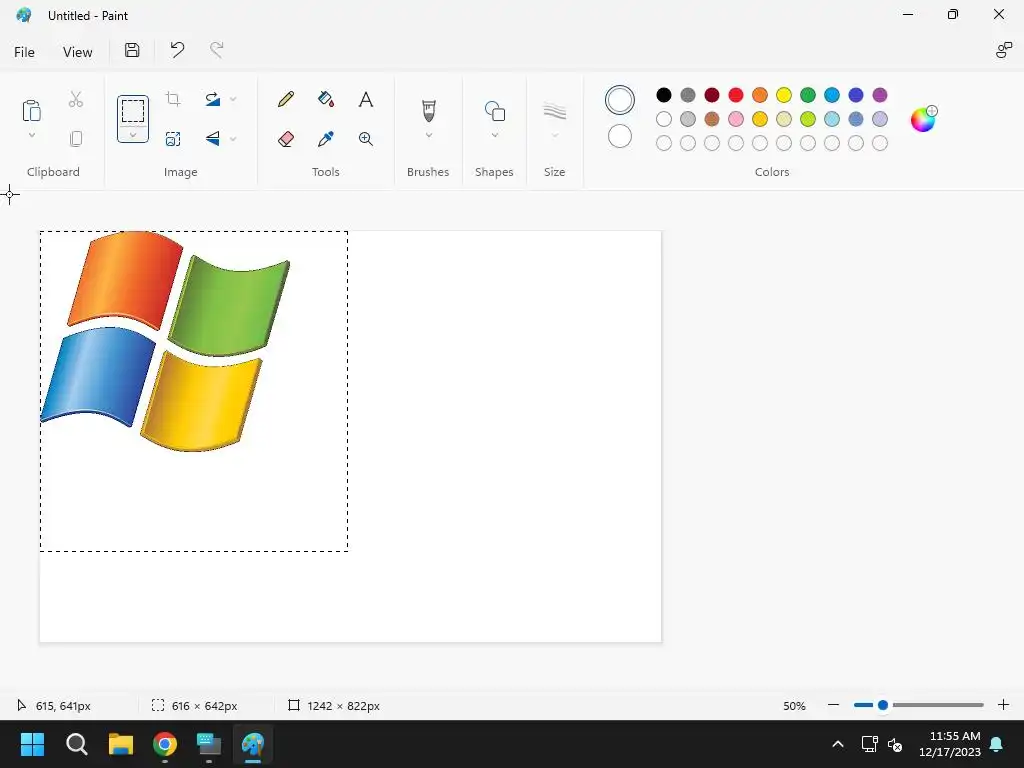Expand the Shapes dropdown chevron
The image size is (1024, 768).
[494, 135]
